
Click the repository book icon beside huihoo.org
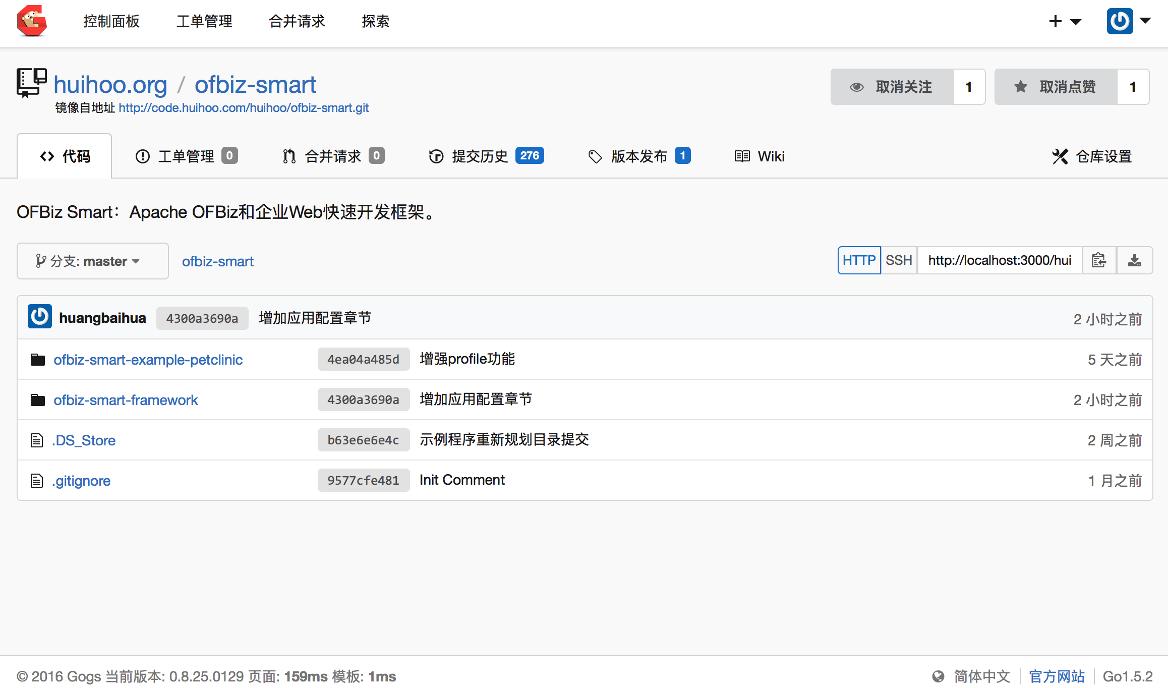tap(32, 83)
